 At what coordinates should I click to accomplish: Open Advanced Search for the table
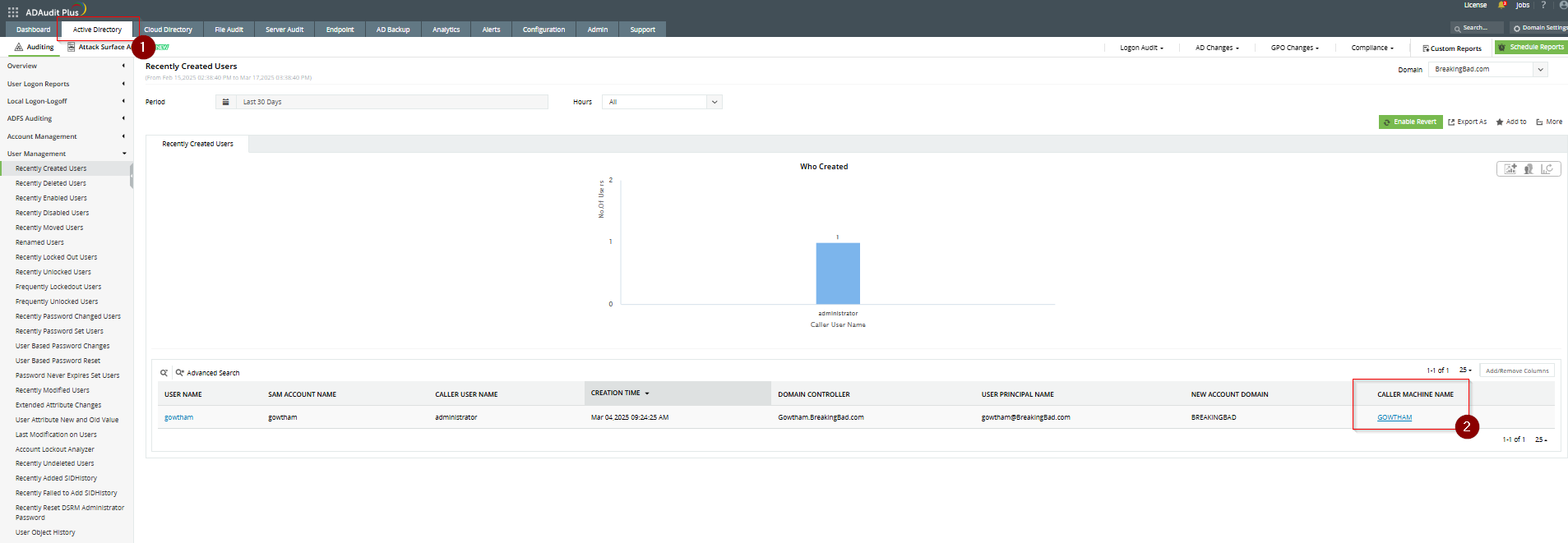pos(208,373)
